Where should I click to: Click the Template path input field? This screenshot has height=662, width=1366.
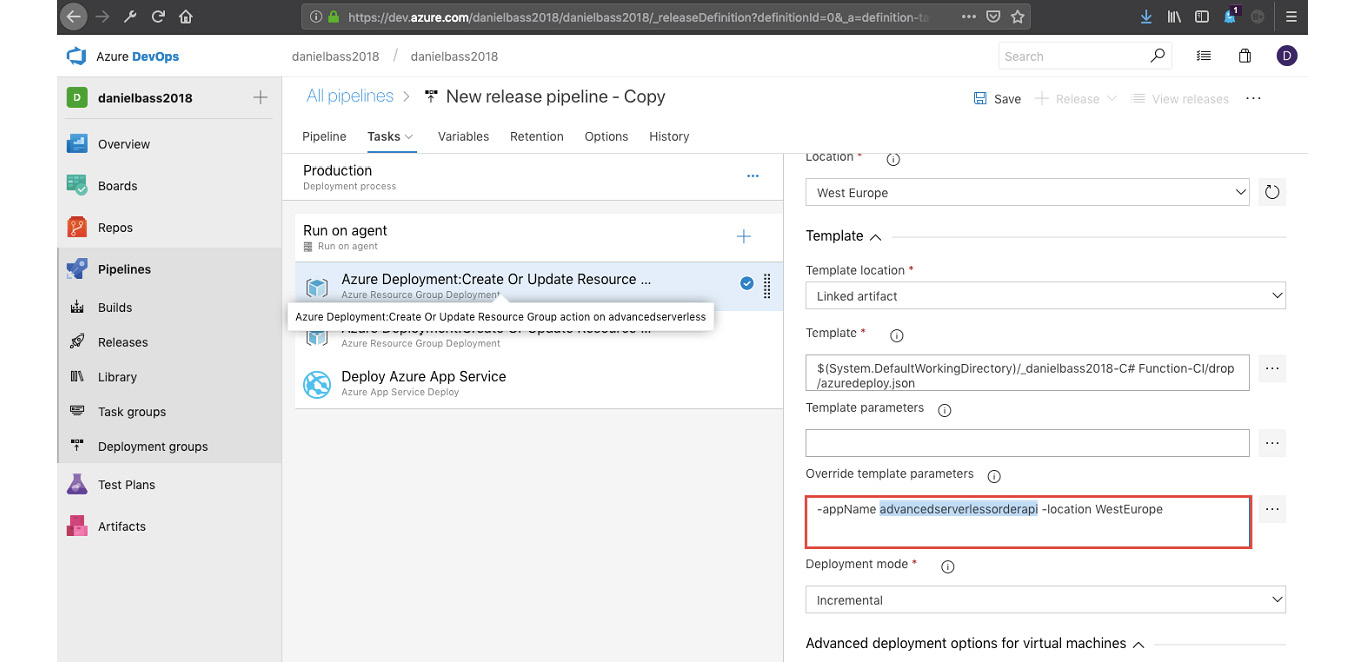click(1027, 372)
